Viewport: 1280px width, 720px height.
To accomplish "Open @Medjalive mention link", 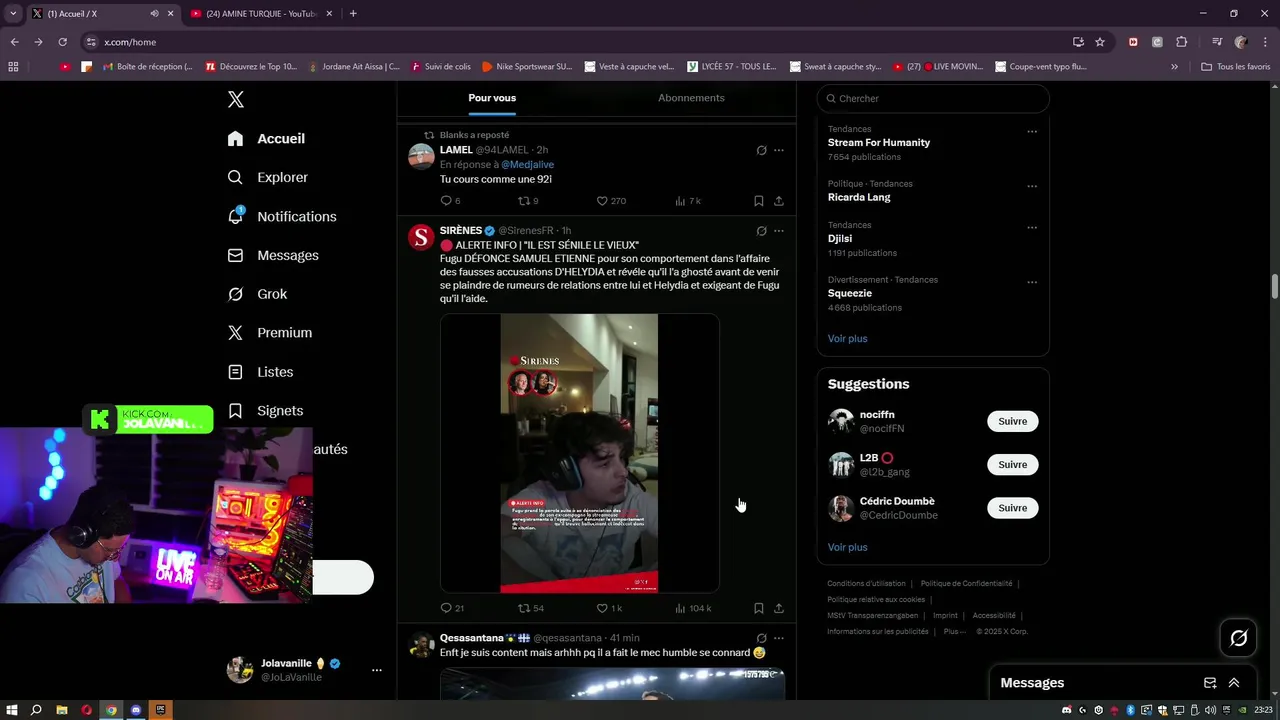I will [x=527, y=164].
